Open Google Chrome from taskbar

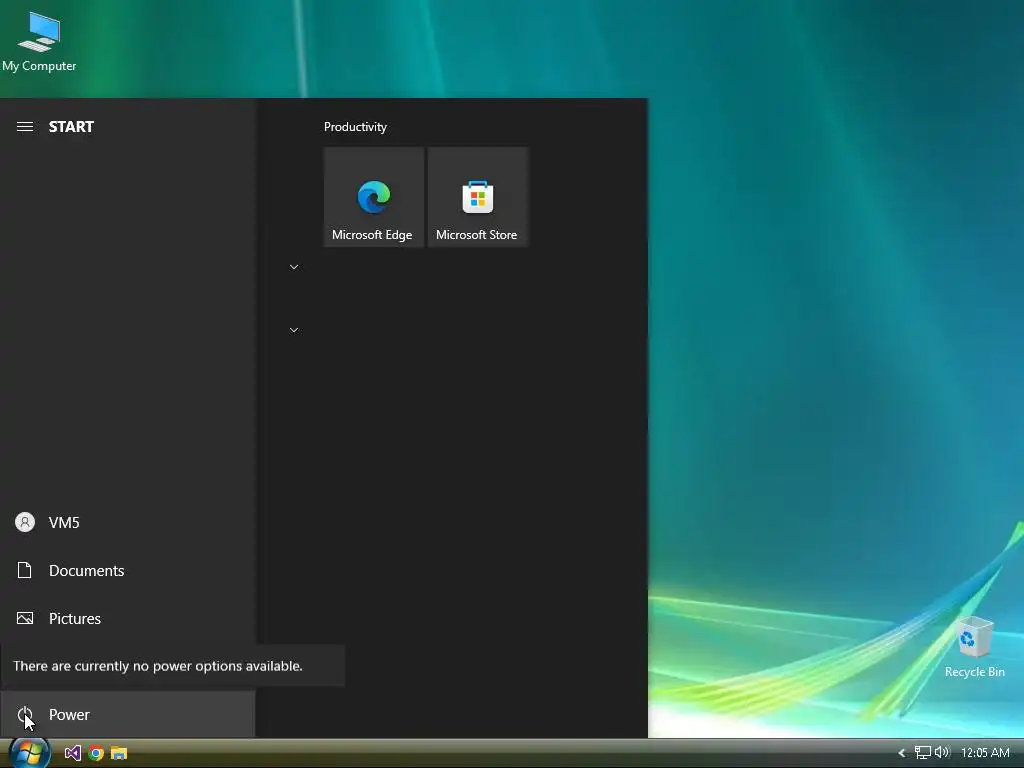(x=96, y=753)
